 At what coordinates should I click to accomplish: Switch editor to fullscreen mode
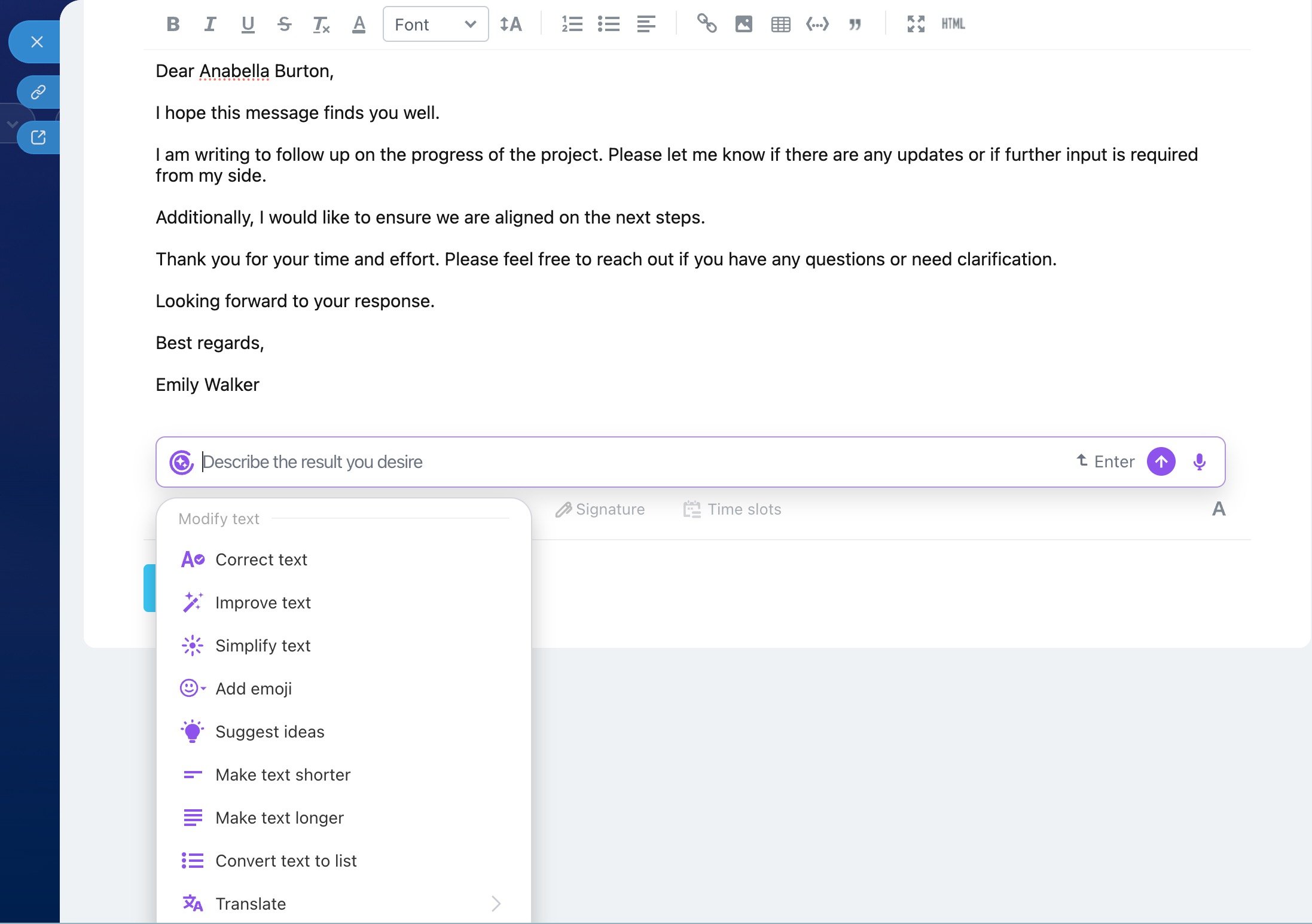[916, 25]
